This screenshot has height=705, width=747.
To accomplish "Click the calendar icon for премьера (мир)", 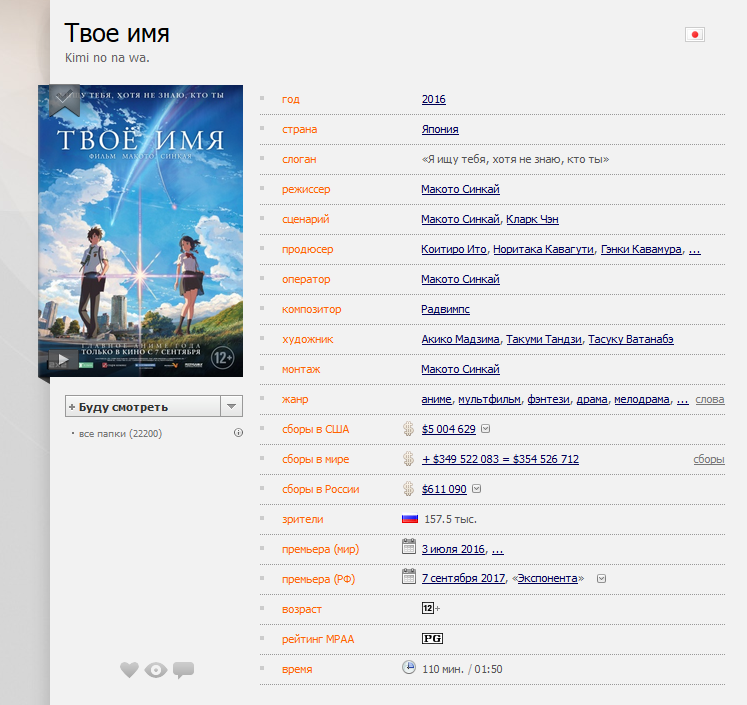I will (409, 547).
